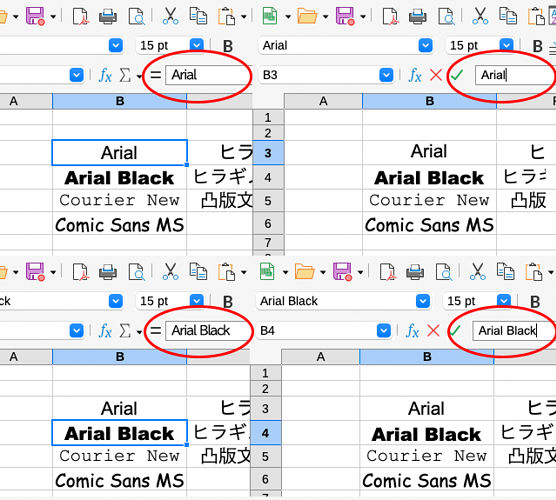The height and width of the screenshot is (500, 556).
Task: Click green New Spreadsheet icon above the B3 Name Box
Action: pos(270,16)
